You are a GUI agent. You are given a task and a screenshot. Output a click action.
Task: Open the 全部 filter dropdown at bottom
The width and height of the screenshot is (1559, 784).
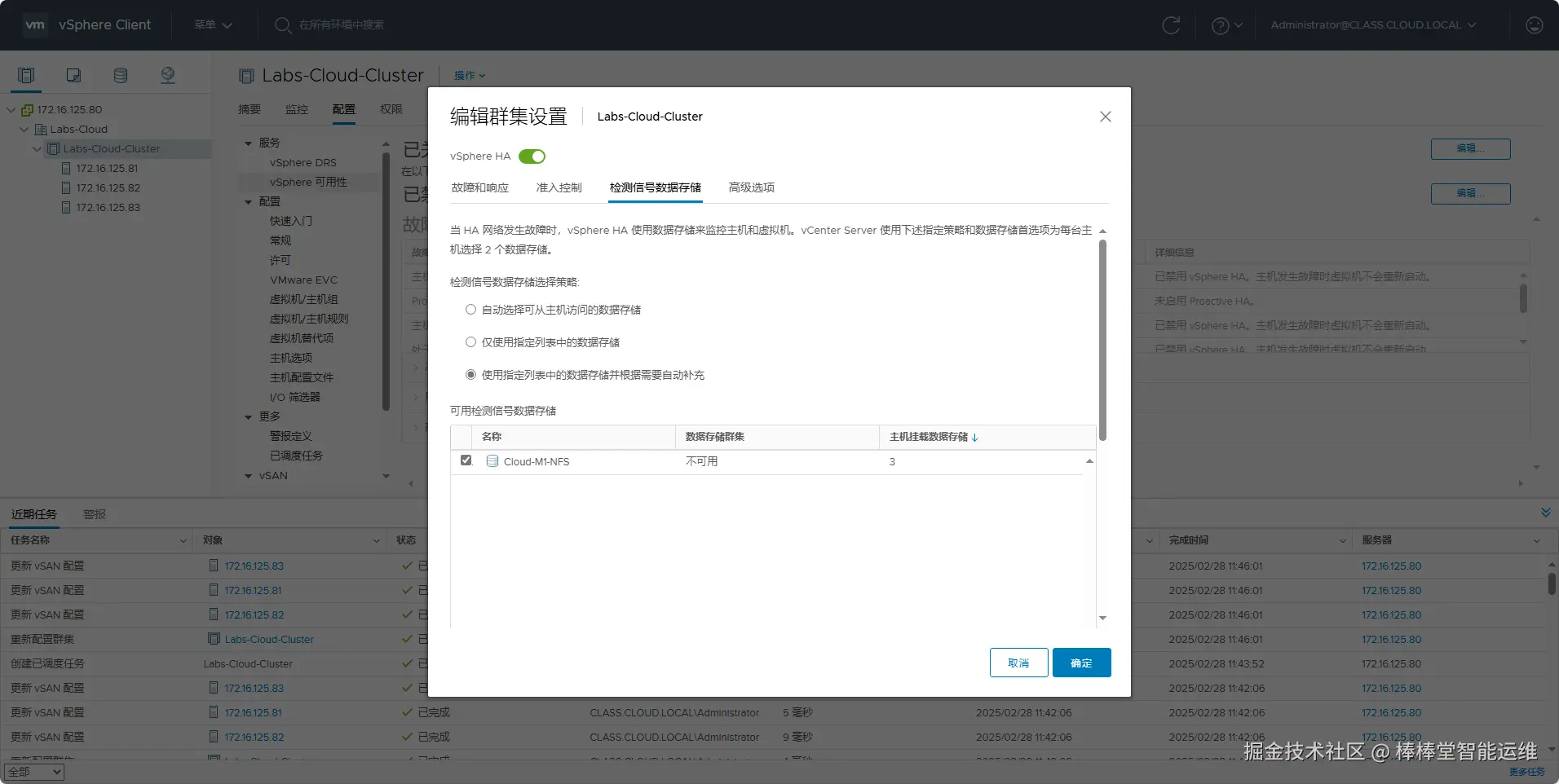pyautogui.click(x=34, y=772)
